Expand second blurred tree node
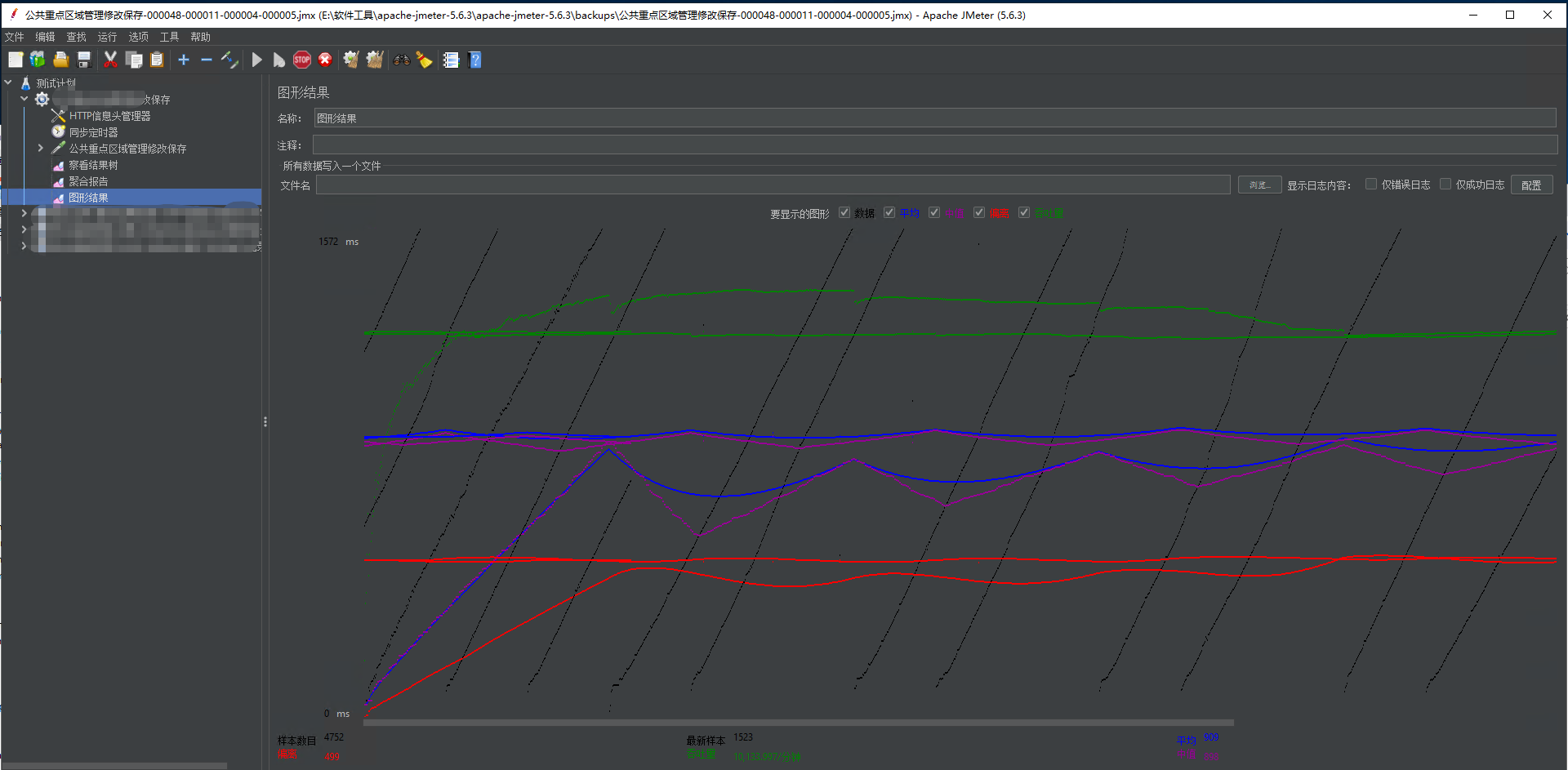This screenshot has height=770, width=1568. [24, 229]
